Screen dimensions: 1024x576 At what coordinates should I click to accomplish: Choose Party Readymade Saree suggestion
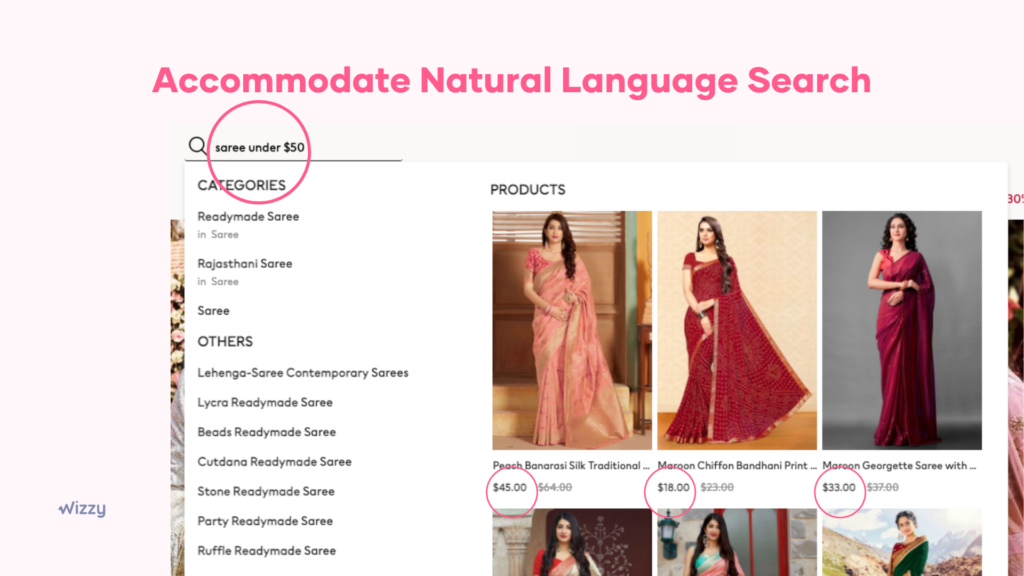265,521
